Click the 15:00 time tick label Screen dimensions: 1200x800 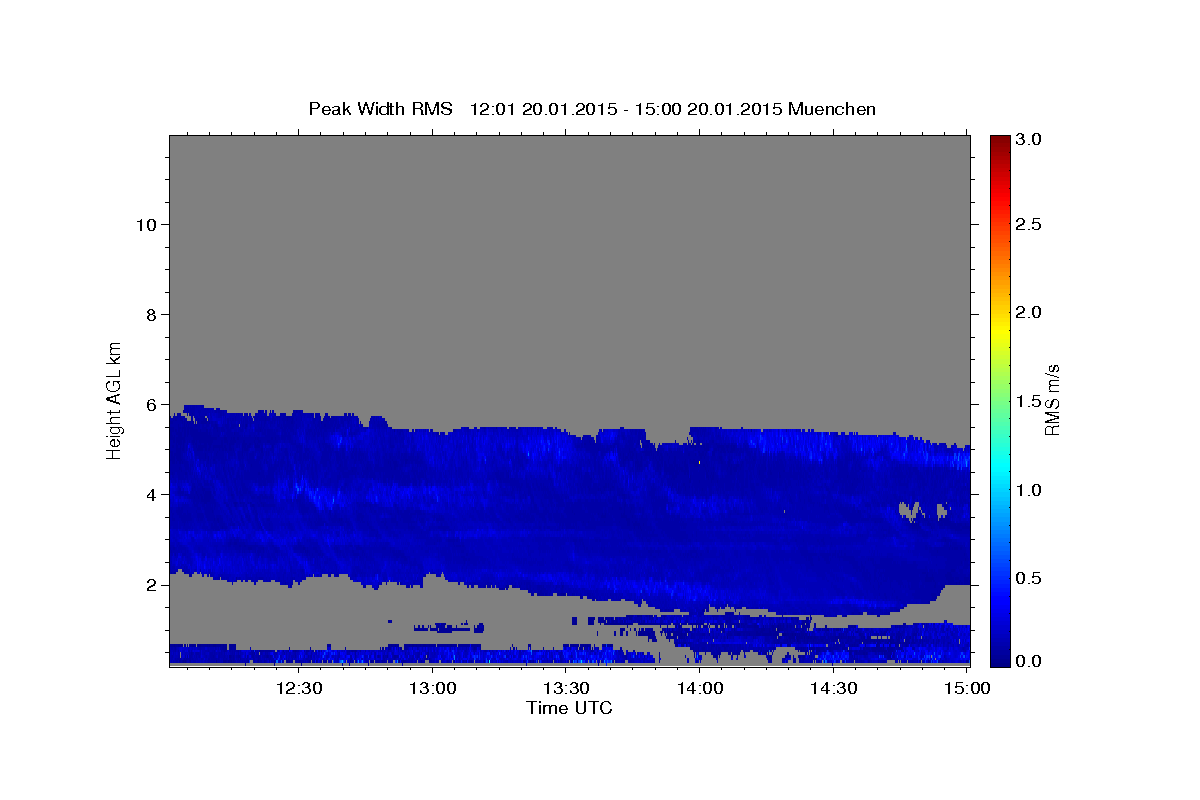(x=965, y=688)
